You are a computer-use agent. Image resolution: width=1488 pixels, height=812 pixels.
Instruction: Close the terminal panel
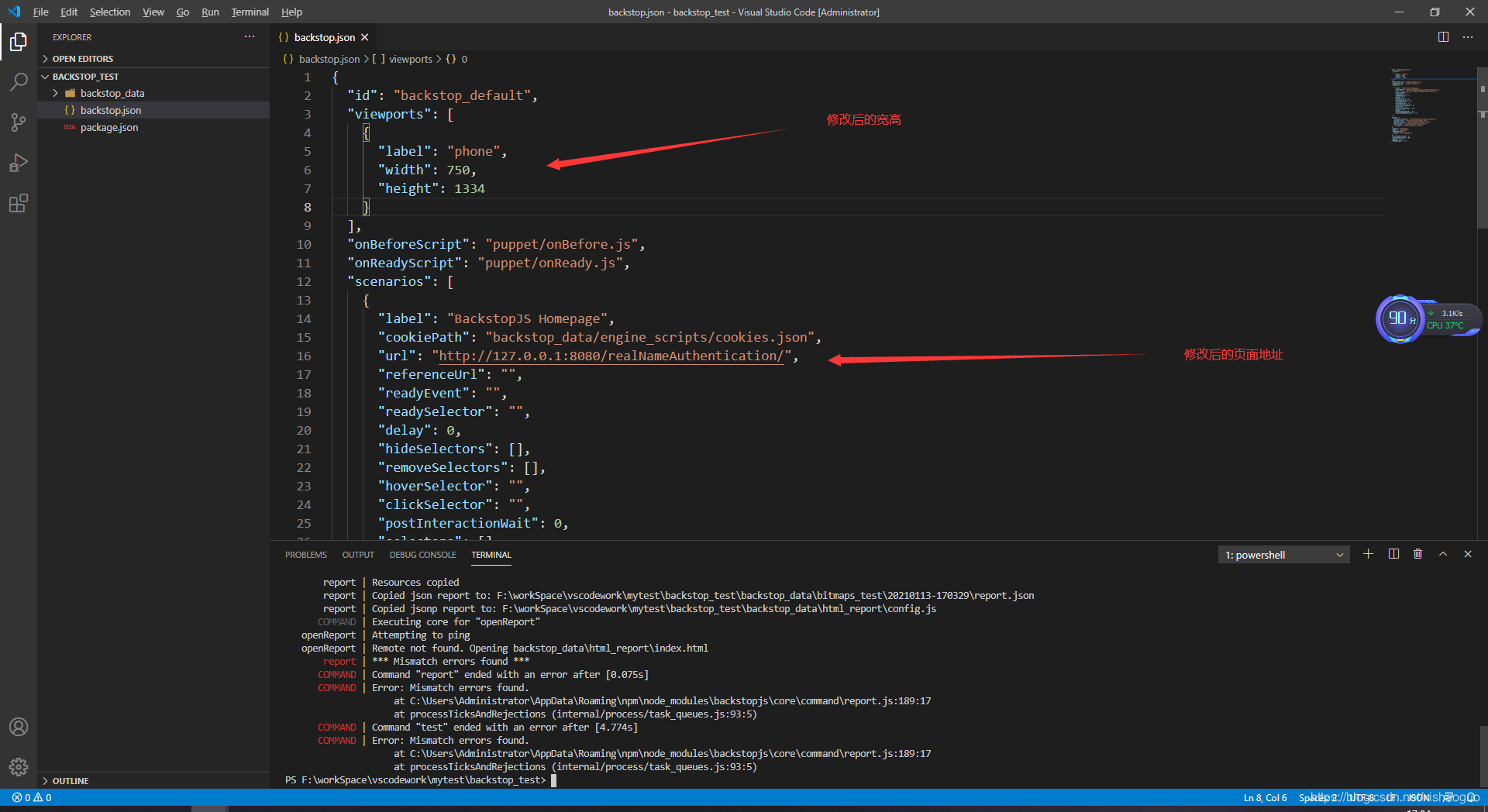click(x=1468, y=554)
